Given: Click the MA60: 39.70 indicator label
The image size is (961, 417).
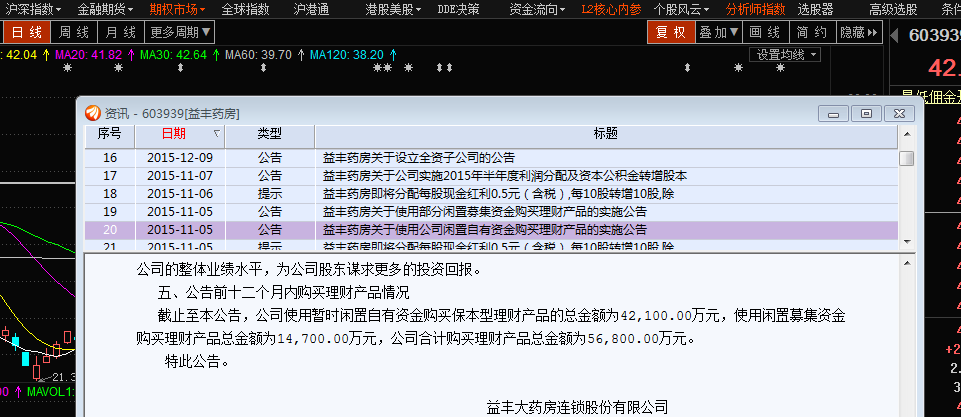Looking at the screenshot, I should 258,55.
